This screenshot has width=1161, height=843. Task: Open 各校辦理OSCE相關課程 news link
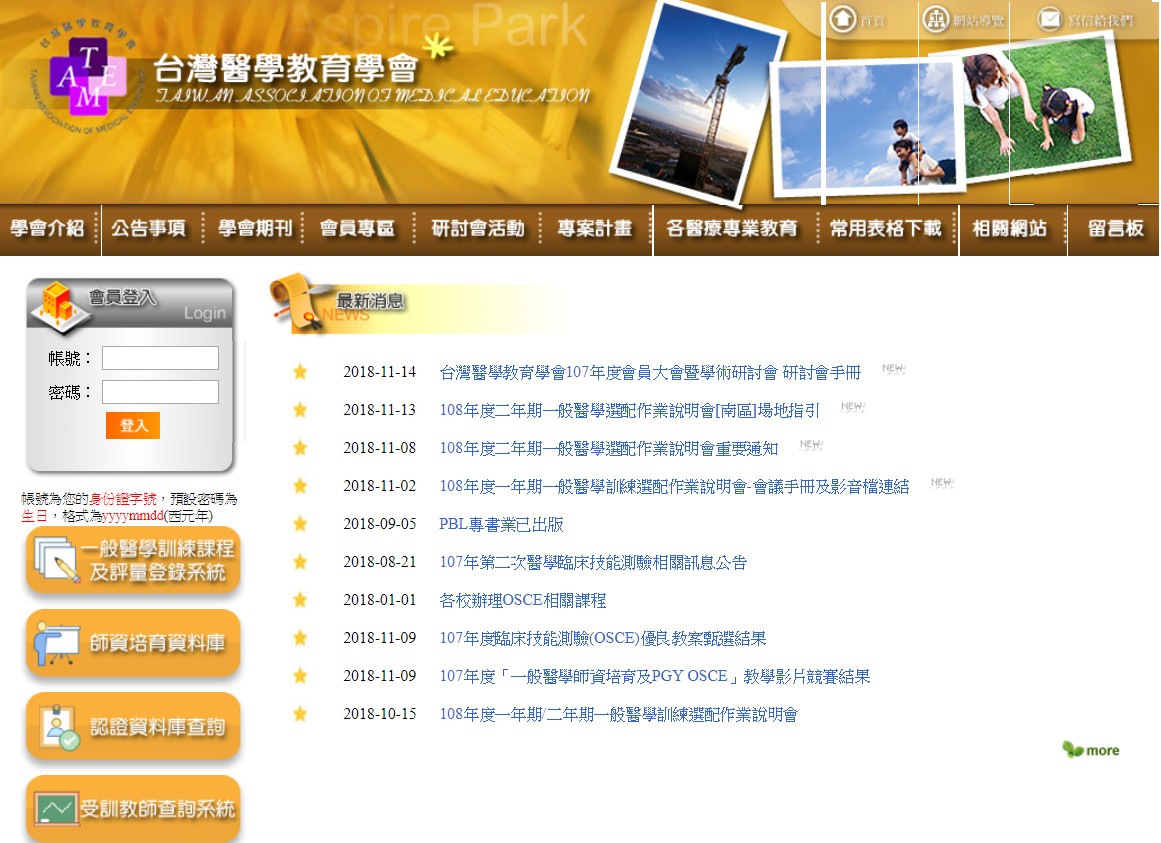coord(522,600)
